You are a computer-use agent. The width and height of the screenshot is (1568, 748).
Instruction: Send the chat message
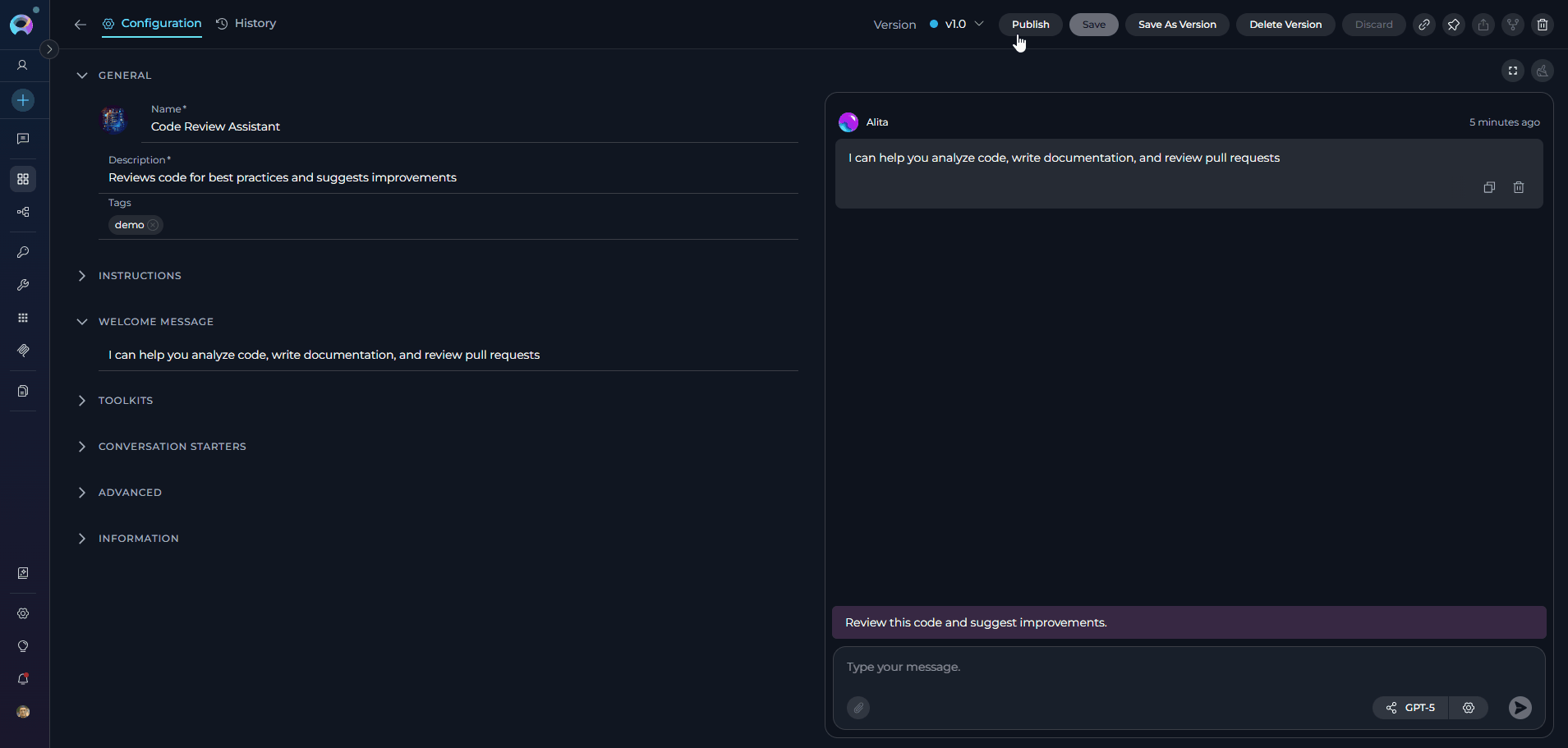[x=1520, y=708]
